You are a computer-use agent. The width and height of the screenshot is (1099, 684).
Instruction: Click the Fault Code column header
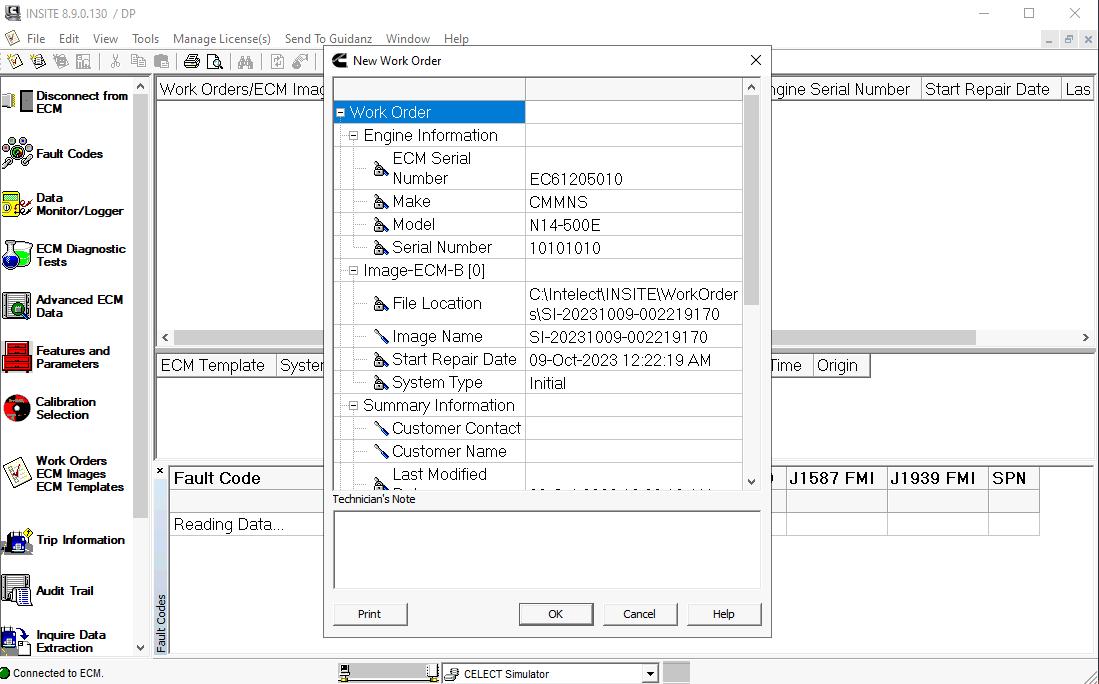coord(247,478)
